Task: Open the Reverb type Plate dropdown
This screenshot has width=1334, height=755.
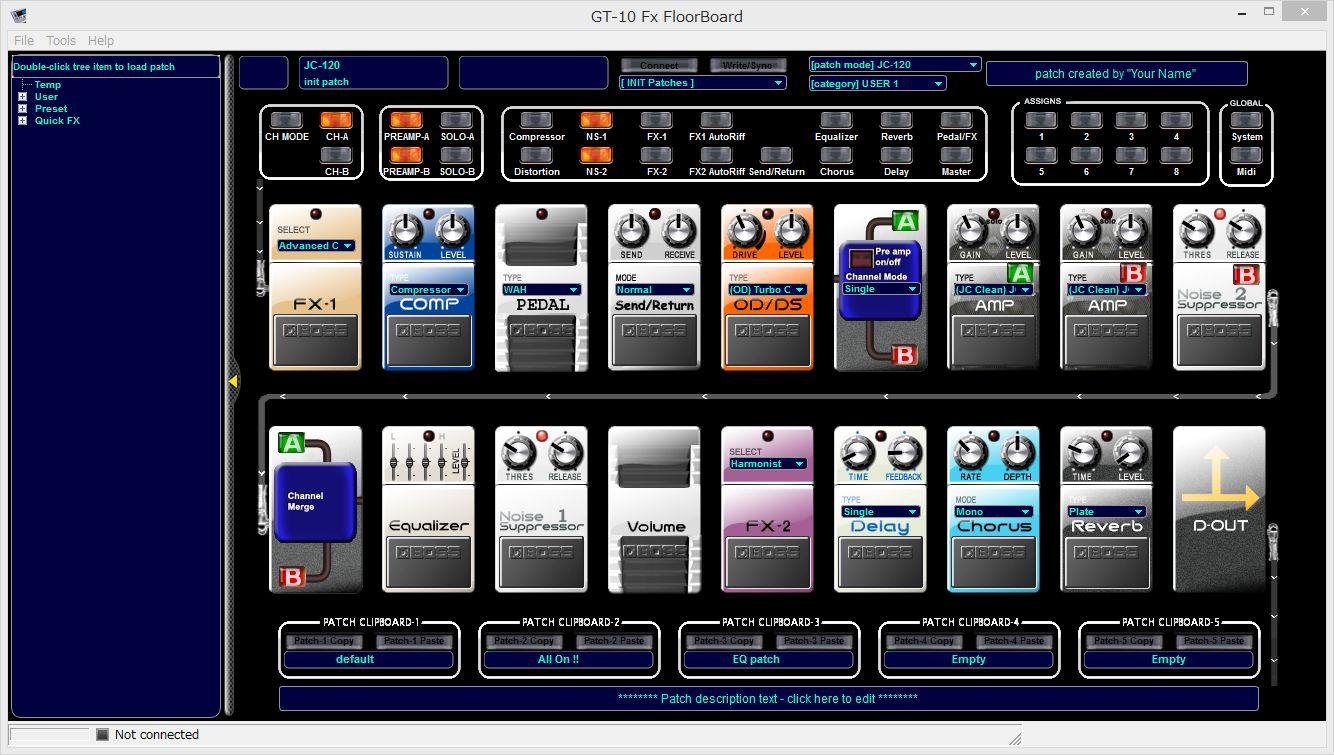Action: click(1106, 512)
